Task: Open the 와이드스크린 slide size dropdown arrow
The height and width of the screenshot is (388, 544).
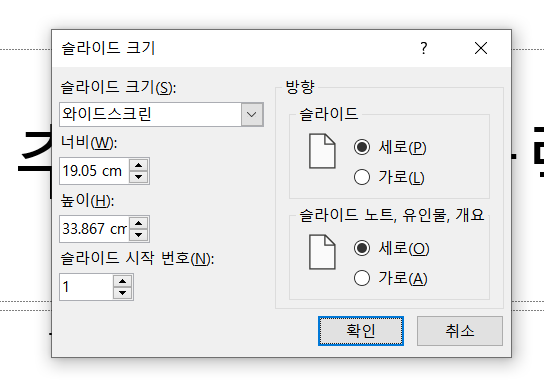Action: tap(252, 114)
